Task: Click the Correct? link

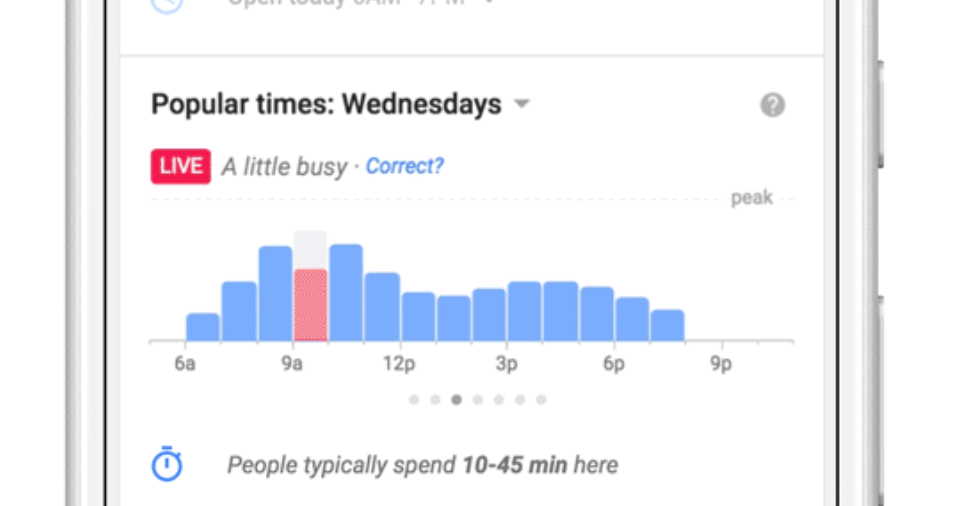Action: [x=404, y=166]
